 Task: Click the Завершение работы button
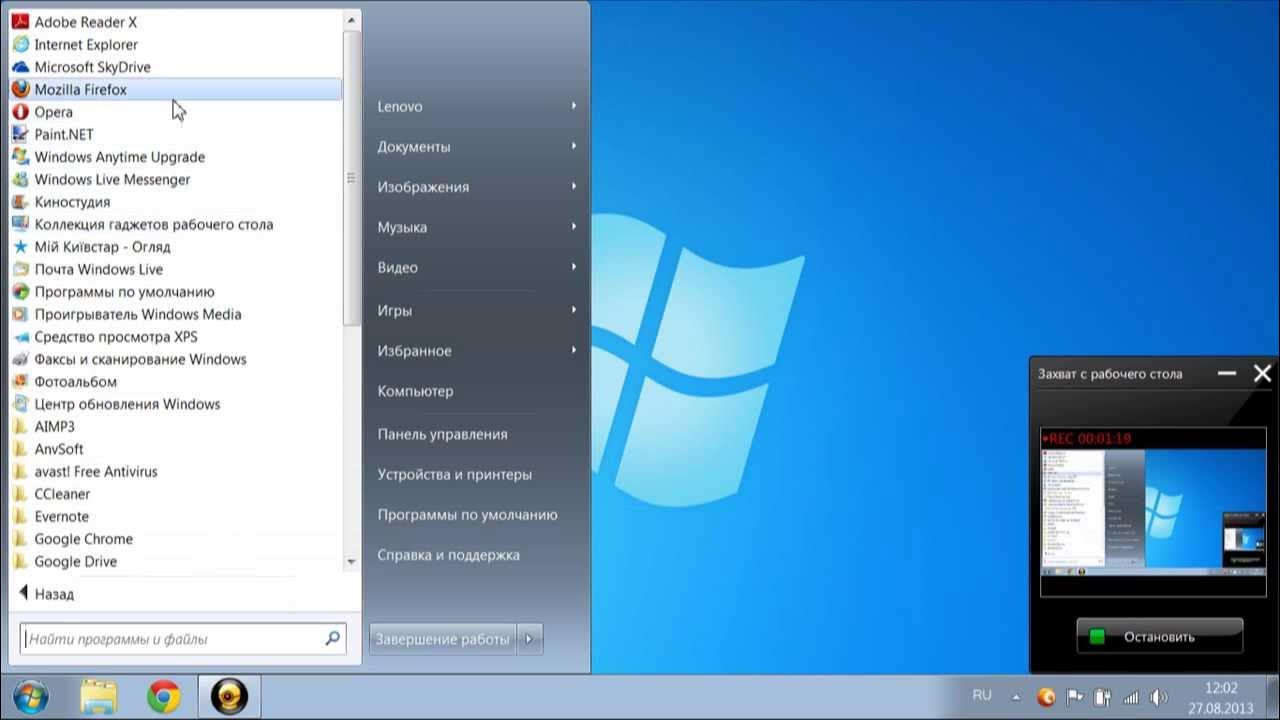click(443, 639)
